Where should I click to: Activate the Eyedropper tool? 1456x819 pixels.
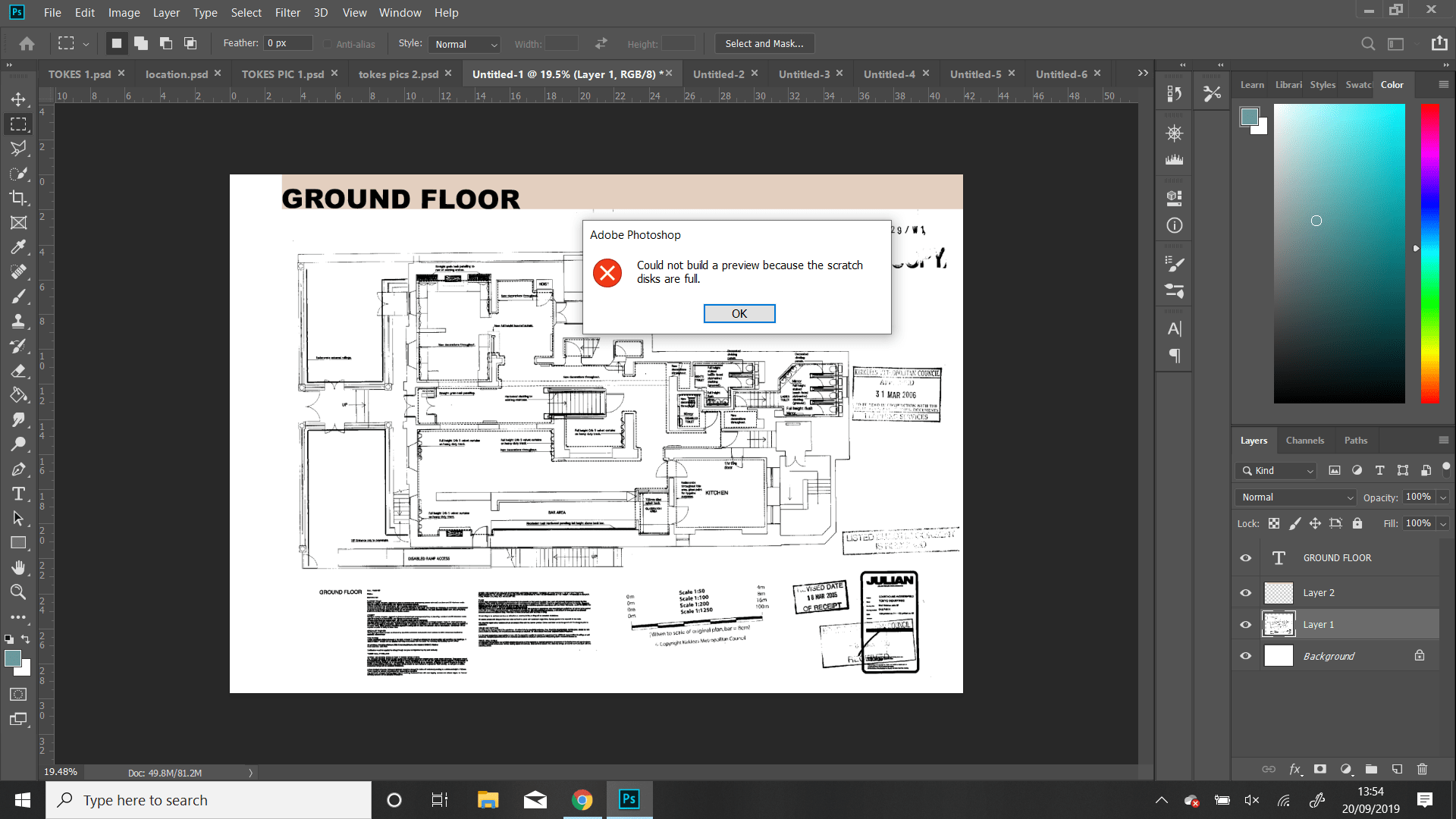(18, 247)
